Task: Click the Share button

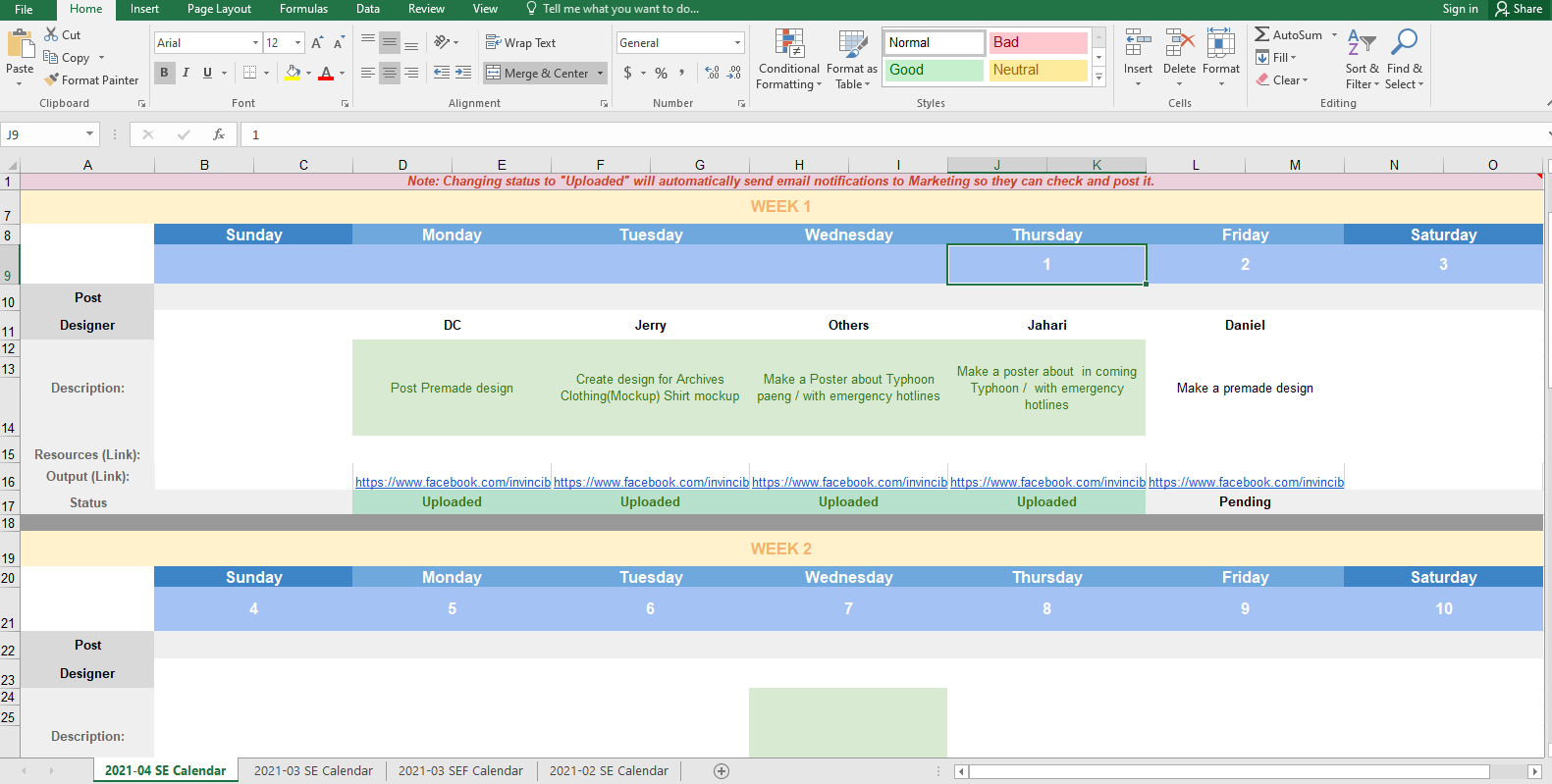Action: point(1519,9)
